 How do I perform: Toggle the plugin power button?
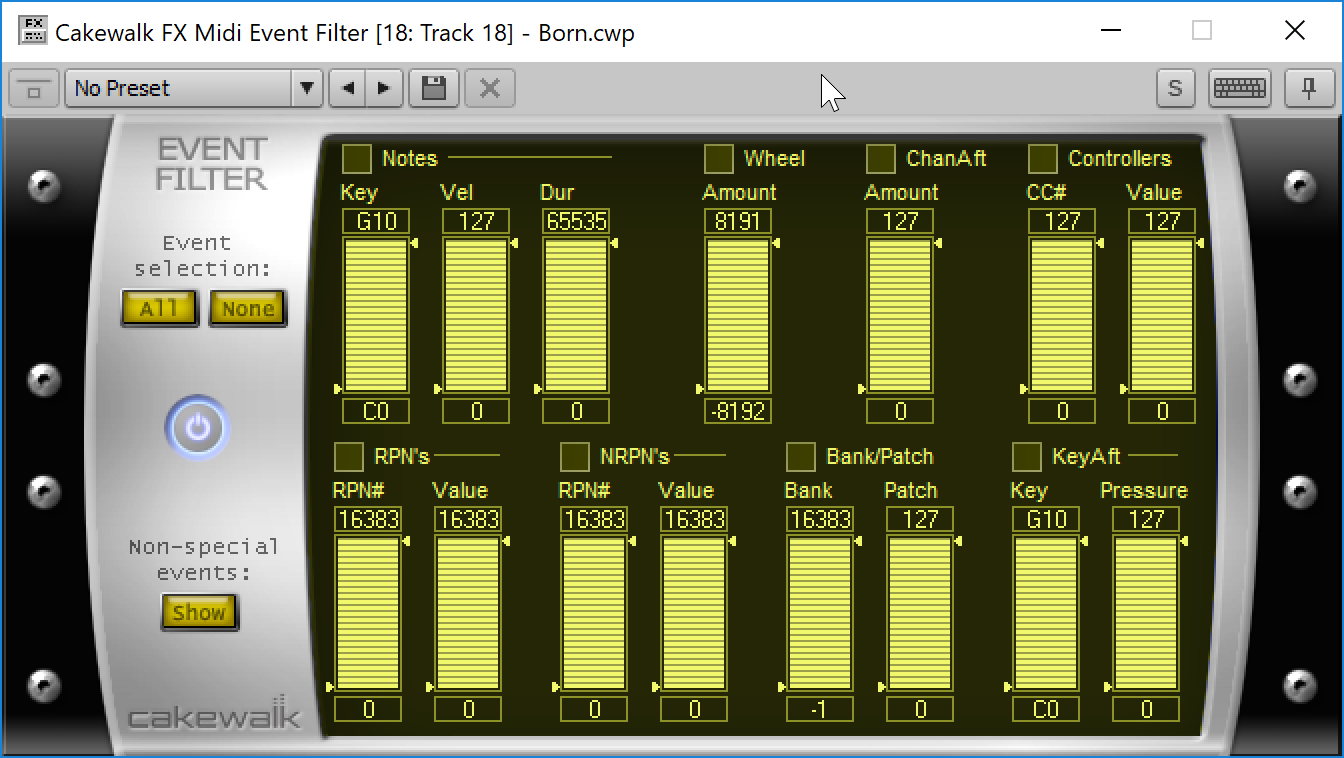click(196, 426)
